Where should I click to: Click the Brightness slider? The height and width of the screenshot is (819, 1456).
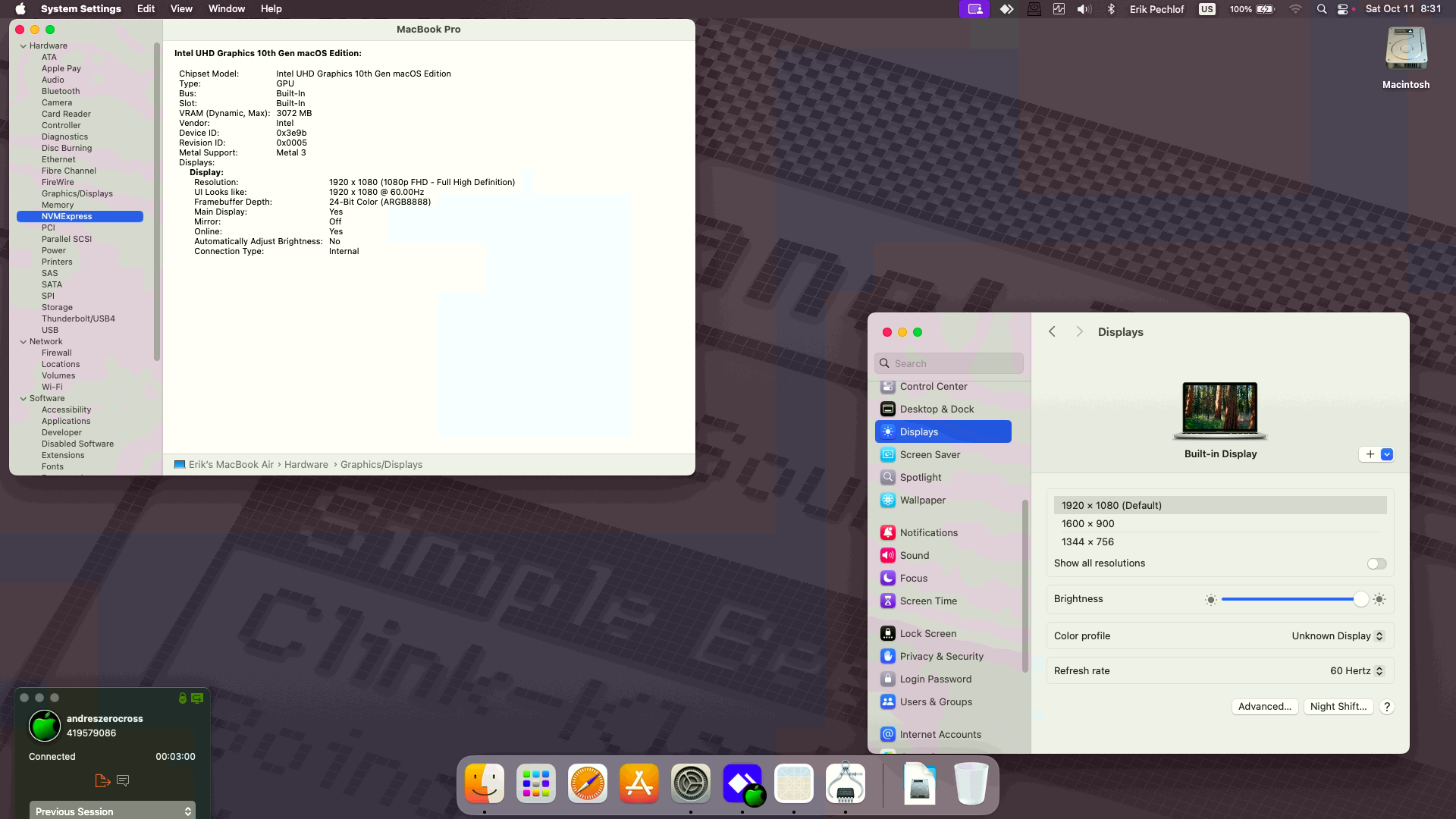[1294, 600]
